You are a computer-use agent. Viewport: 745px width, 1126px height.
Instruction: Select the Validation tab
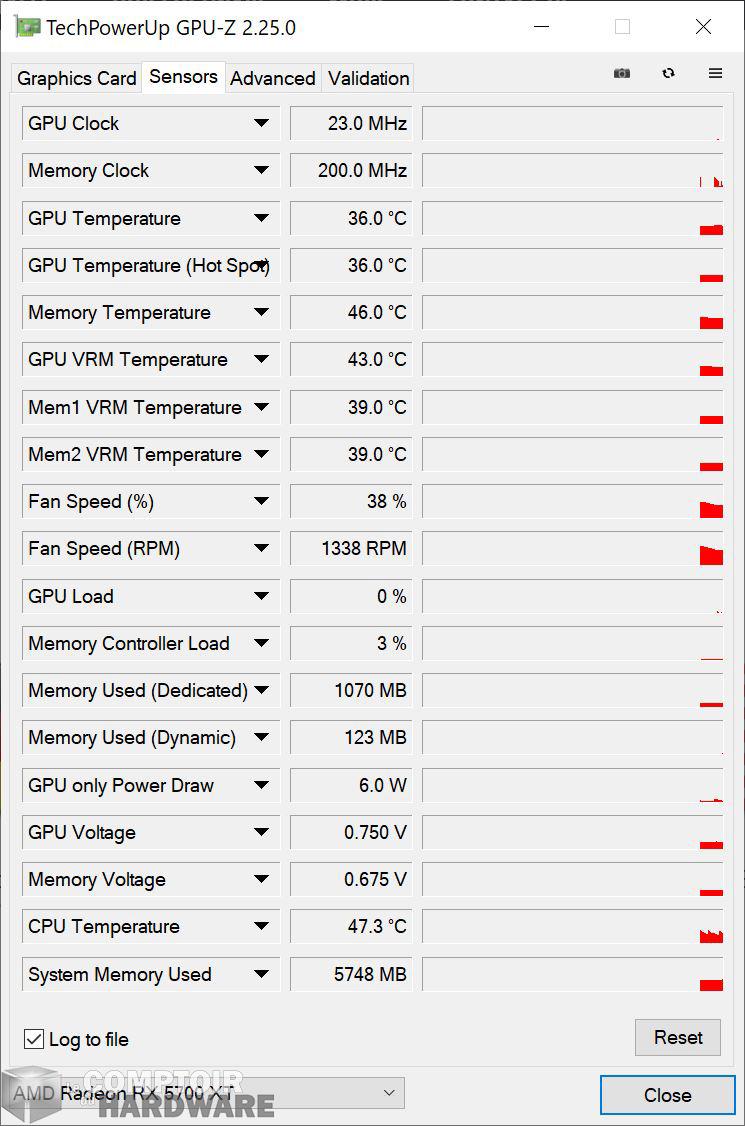[367, 78]
